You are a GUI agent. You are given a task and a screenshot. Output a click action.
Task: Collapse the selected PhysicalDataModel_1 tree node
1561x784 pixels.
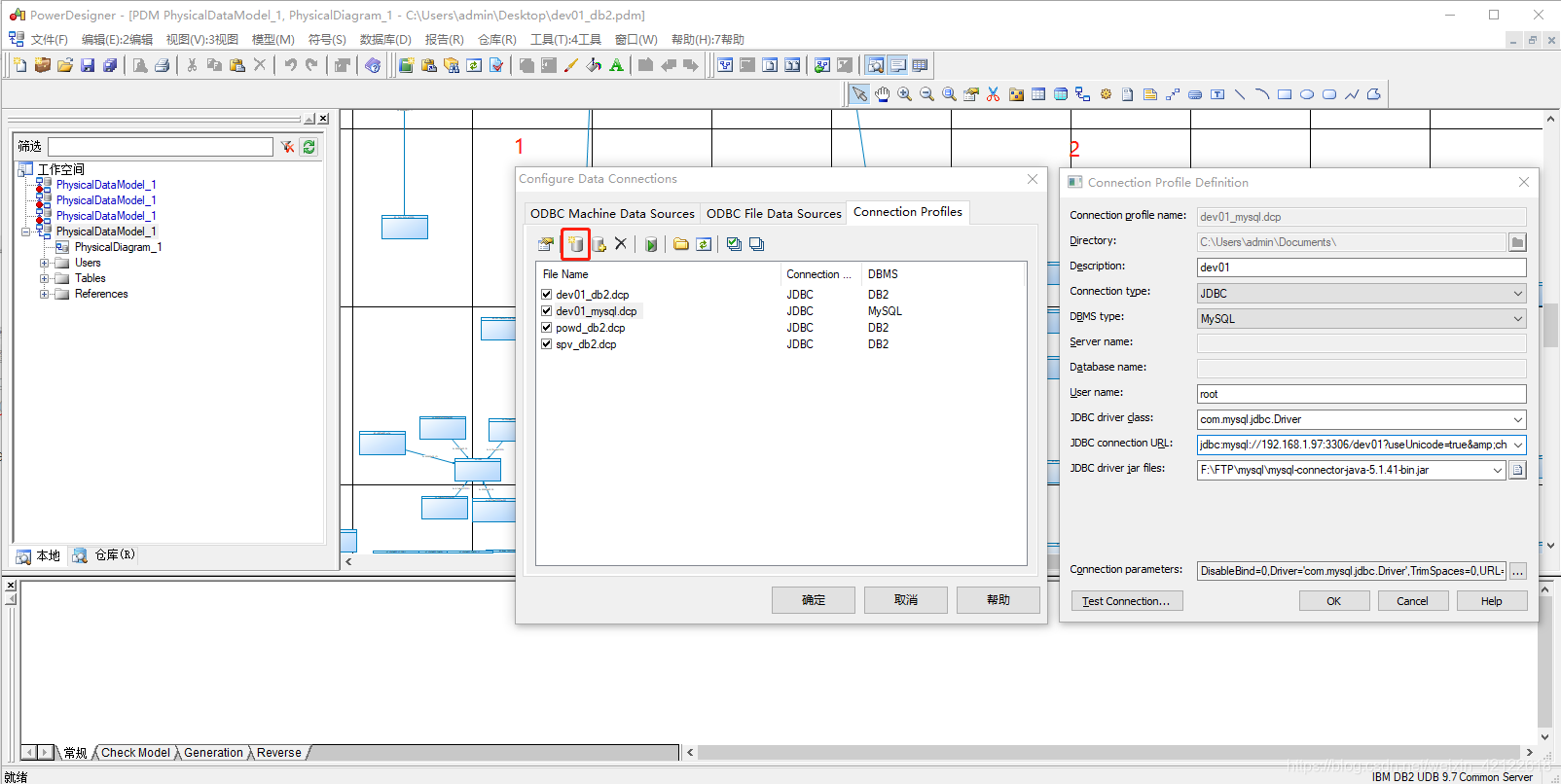(x=25, y=232)
